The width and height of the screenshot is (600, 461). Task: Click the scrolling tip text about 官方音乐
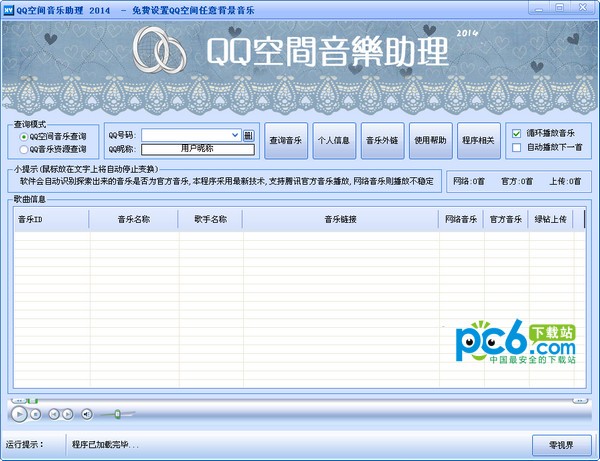pyautogui.click(x=227, y=181)
